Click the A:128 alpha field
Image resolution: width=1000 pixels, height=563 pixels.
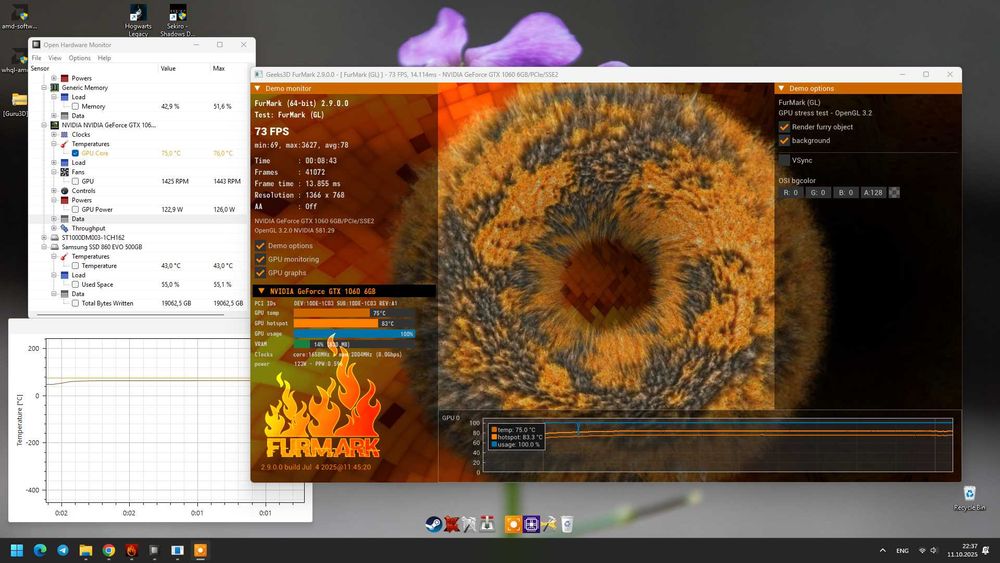click(874, 193)
